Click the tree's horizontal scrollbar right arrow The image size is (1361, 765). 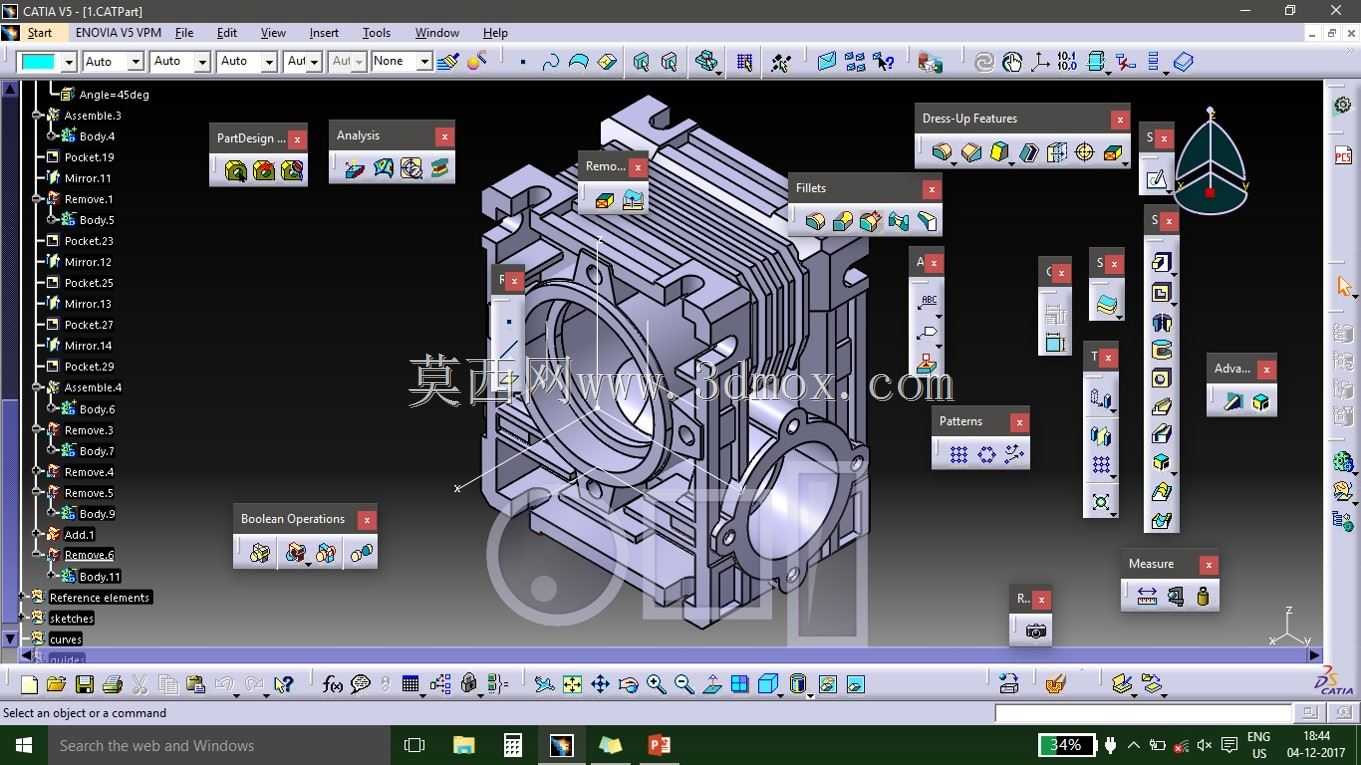pyautogui.click(x=1314, y=655)
